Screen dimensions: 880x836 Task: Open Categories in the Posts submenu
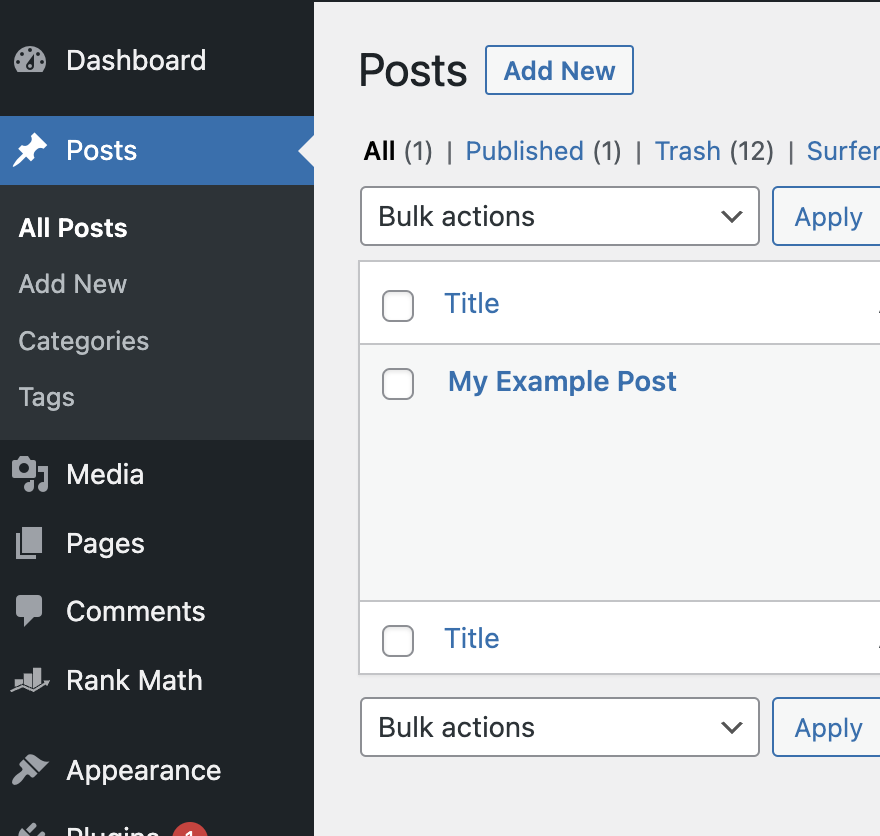click(x=84, y=341)
